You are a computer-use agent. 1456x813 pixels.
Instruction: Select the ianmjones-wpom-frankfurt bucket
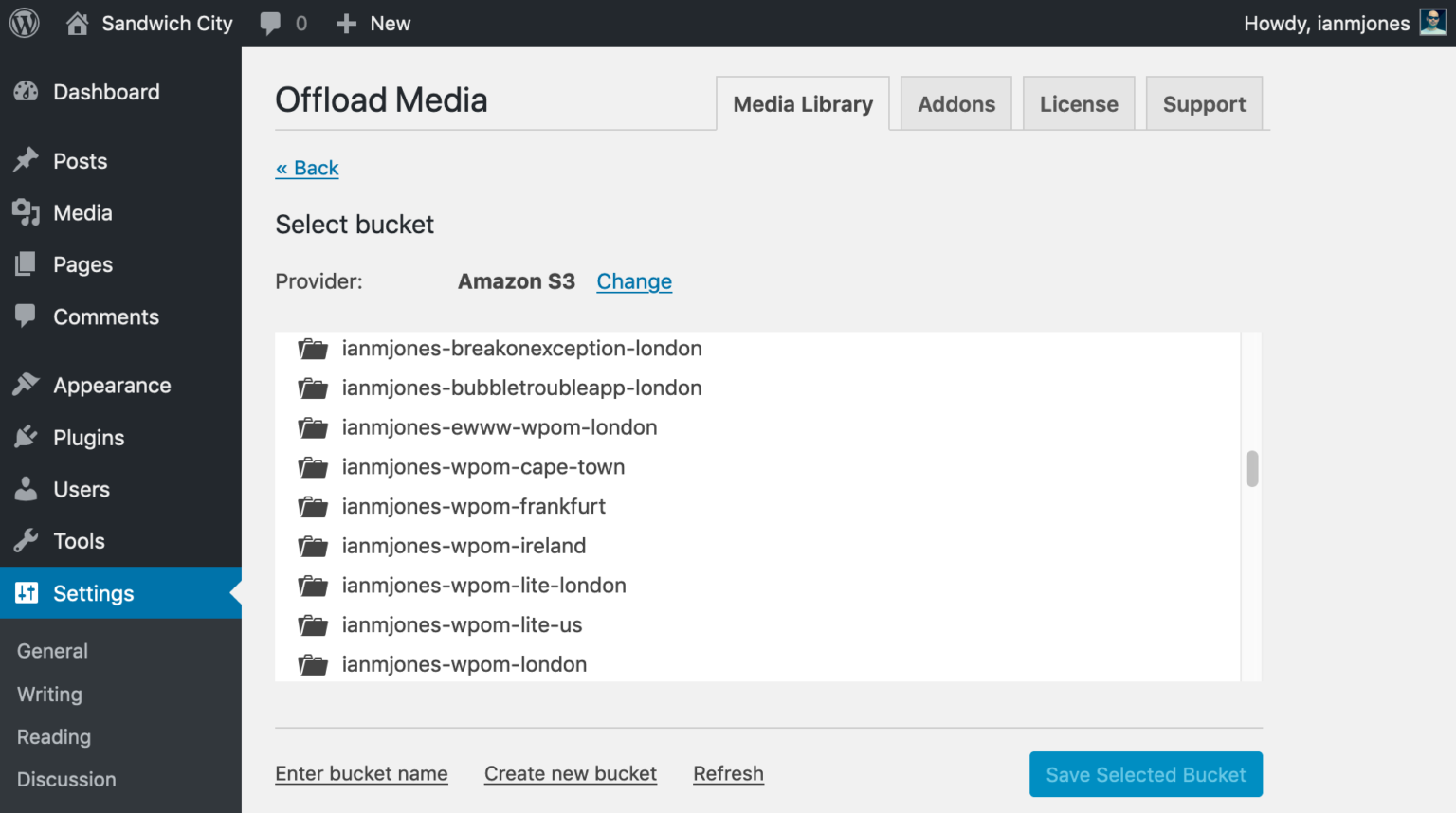pyautogui.click(x=474, y=506)
